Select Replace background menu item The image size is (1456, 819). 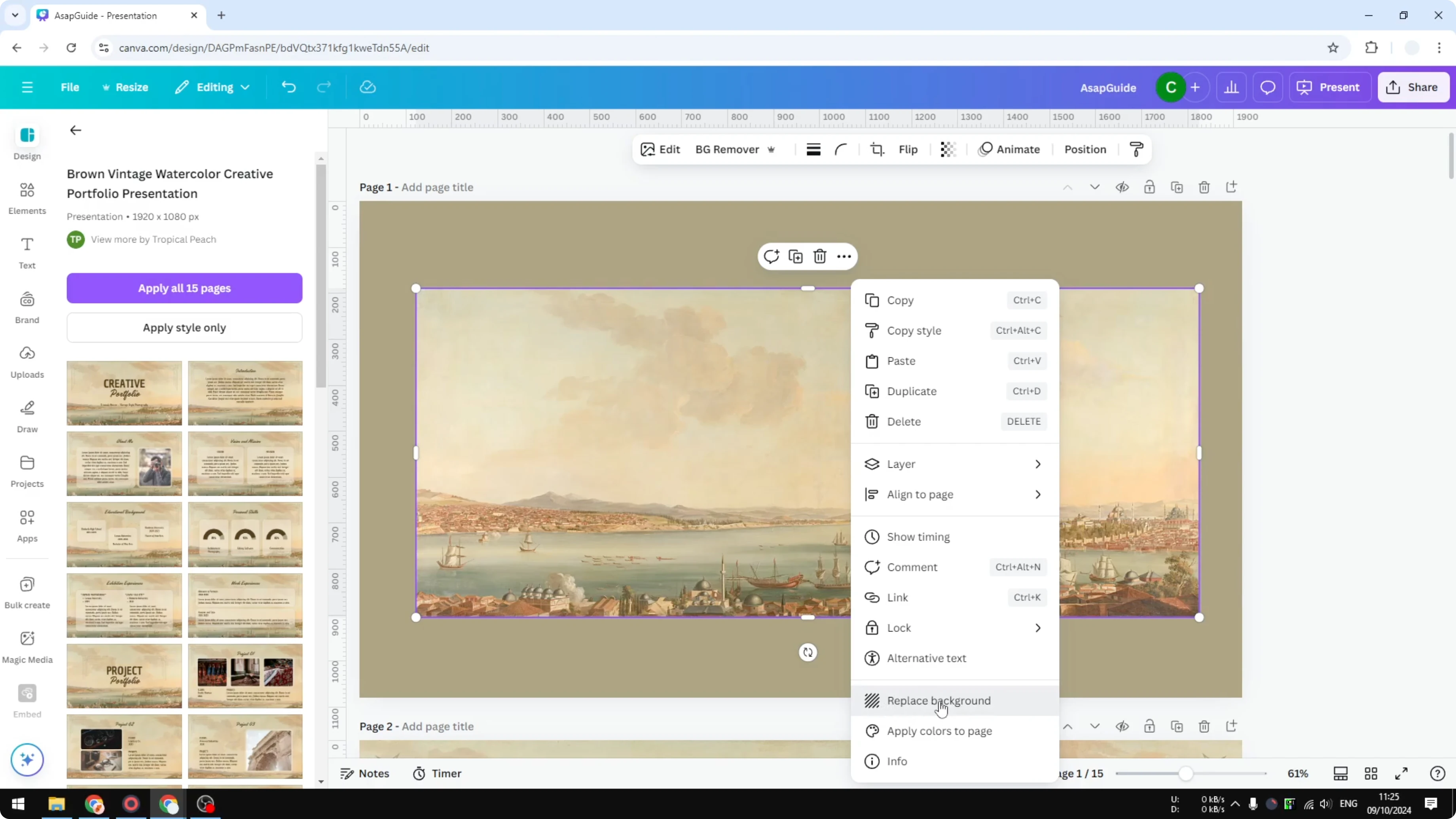pos(955,701)
